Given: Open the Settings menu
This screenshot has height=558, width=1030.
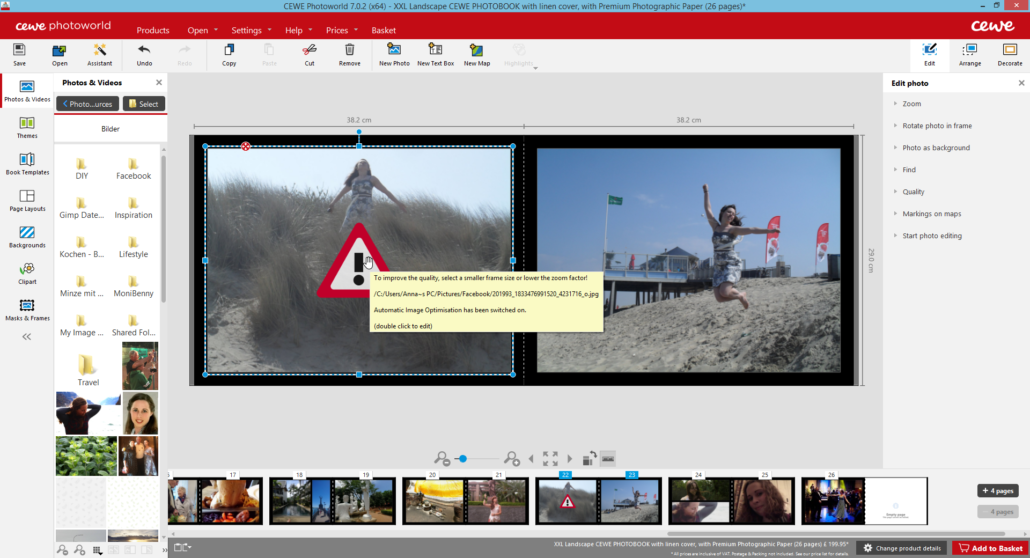Looking at the screenshot, I should click(x=251, y=30).
